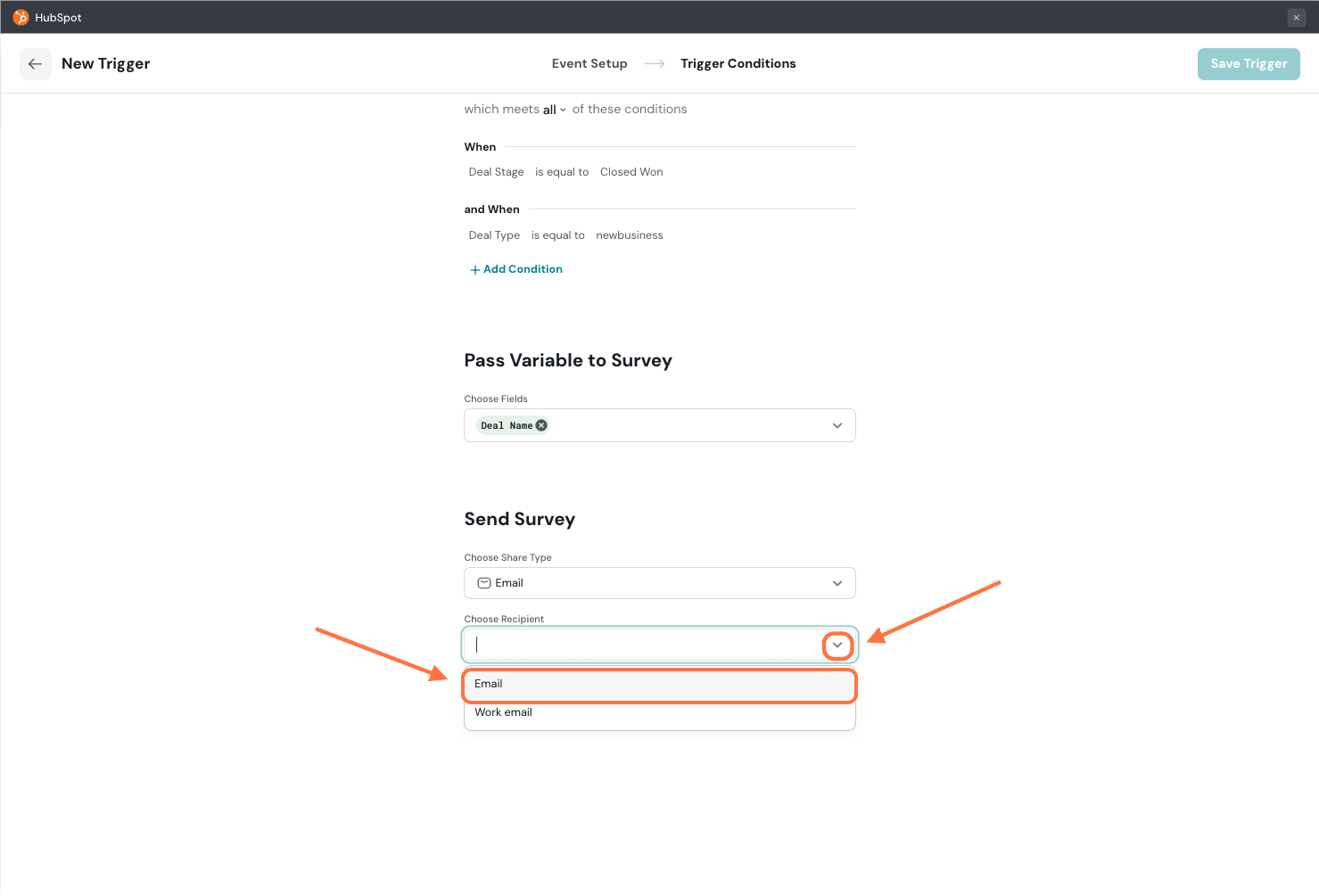Click the HubSpot logo icon
Screen dimensions: 1319x896
click(21, 18)
